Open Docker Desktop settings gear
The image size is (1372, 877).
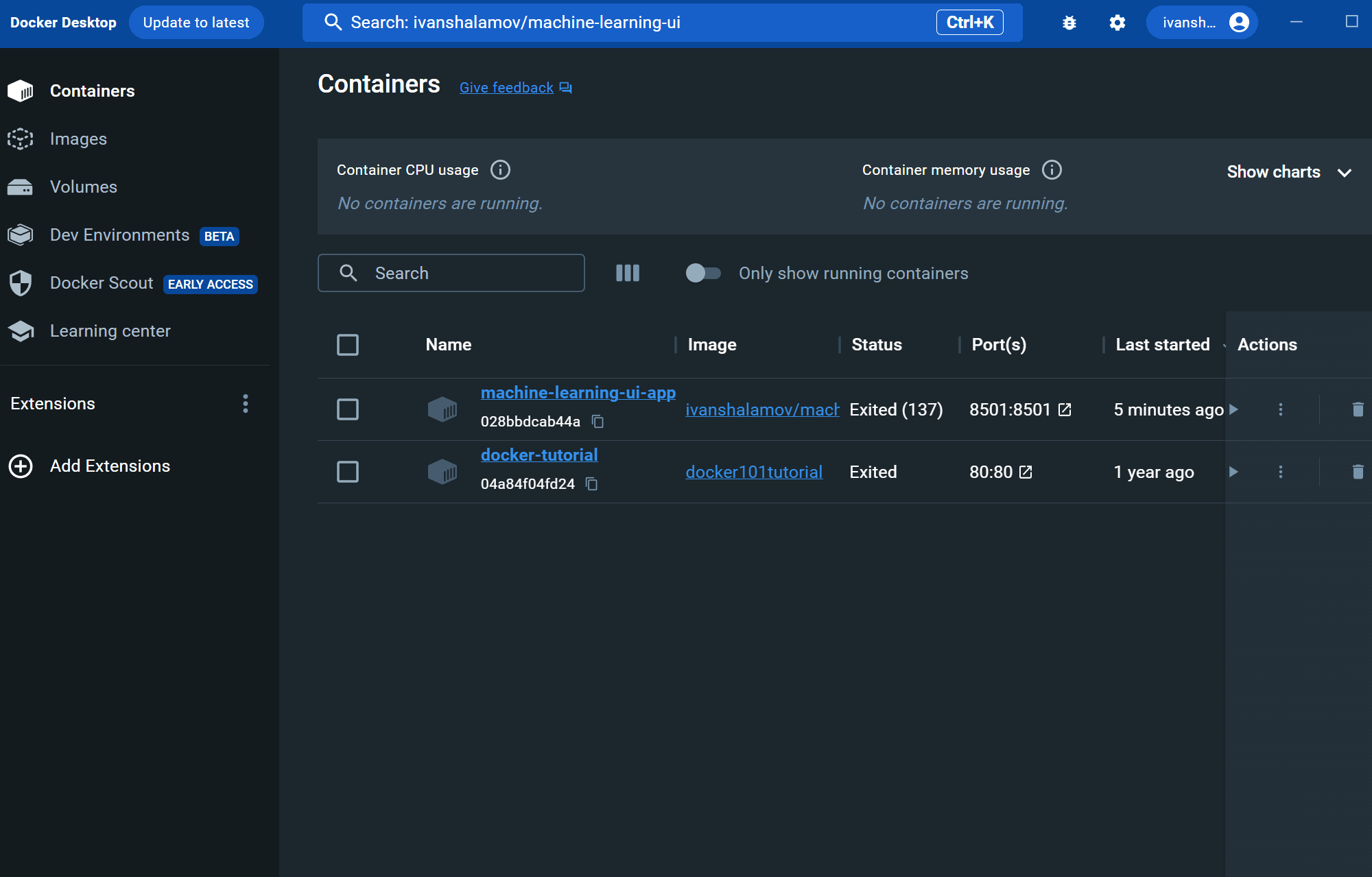click(x=1116, y=22)
